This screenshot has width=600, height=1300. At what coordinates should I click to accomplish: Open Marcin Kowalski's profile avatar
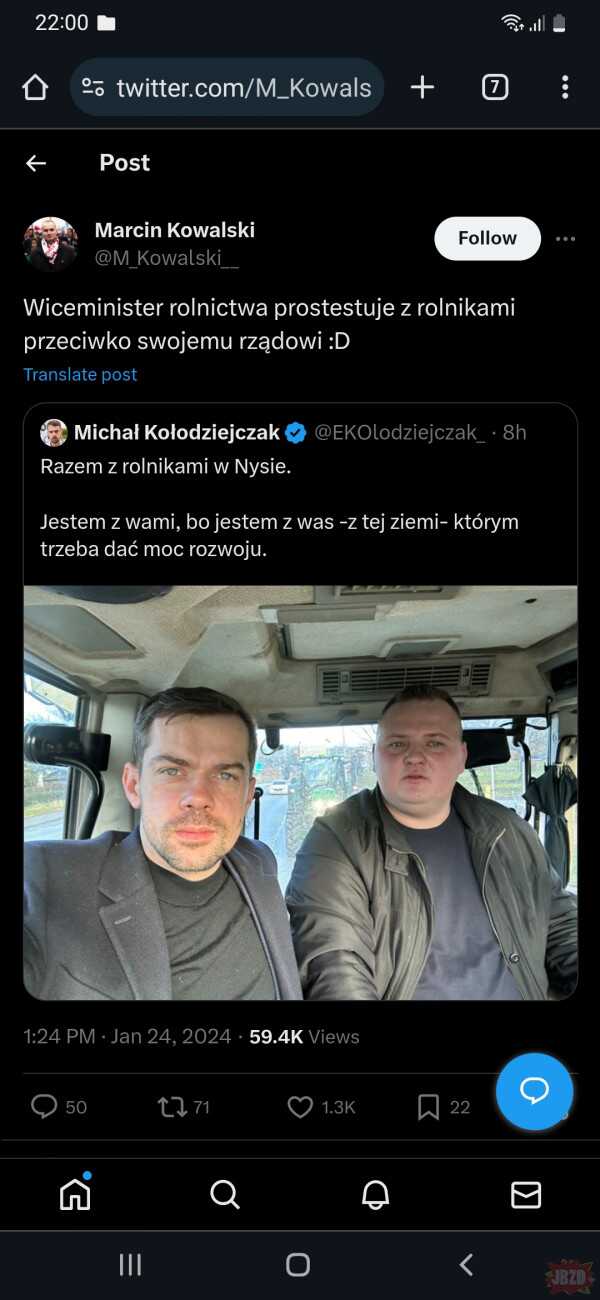pyautogui.click(x=50, y=244)
